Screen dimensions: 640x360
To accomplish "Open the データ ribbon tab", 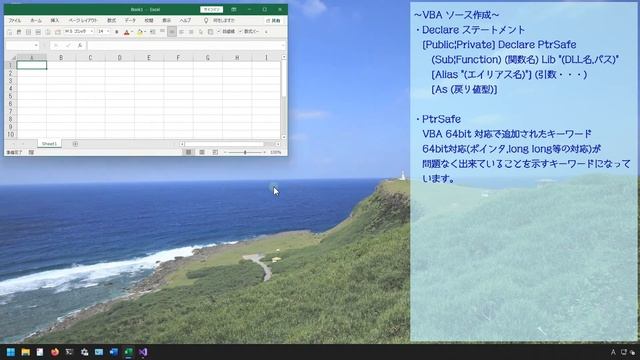I will 130,20.
